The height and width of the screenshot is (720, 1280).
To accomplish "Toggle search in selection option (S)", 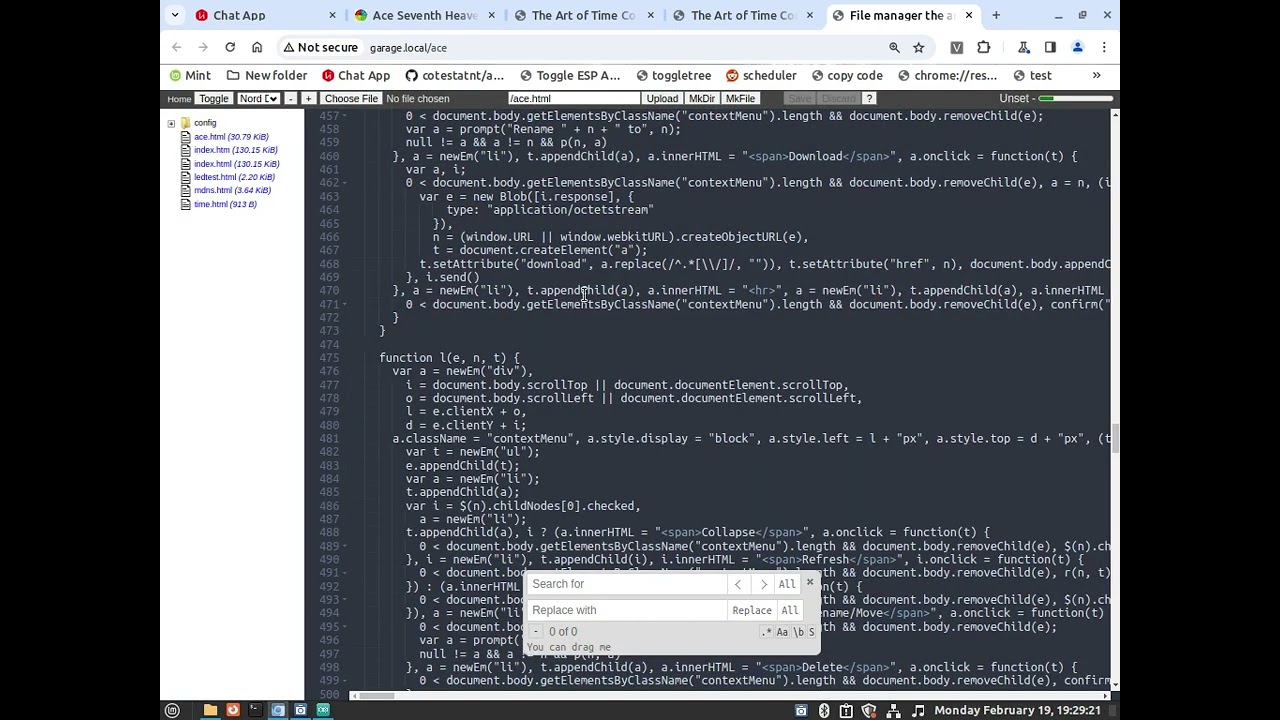I will coord(811,632).
